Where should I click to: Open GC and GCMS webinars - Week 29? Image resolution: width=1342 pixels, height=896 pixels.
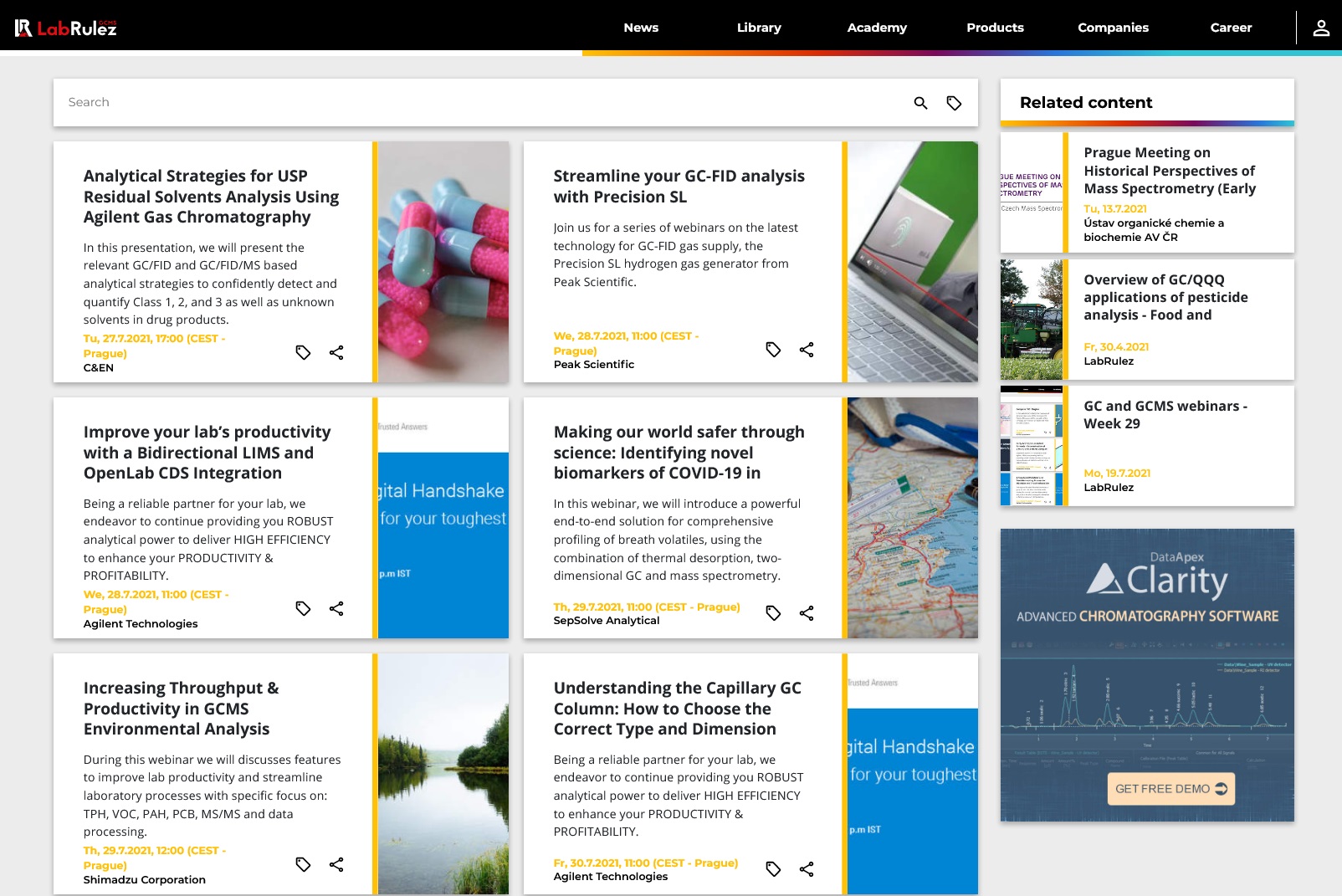[x=1165, y=415]
